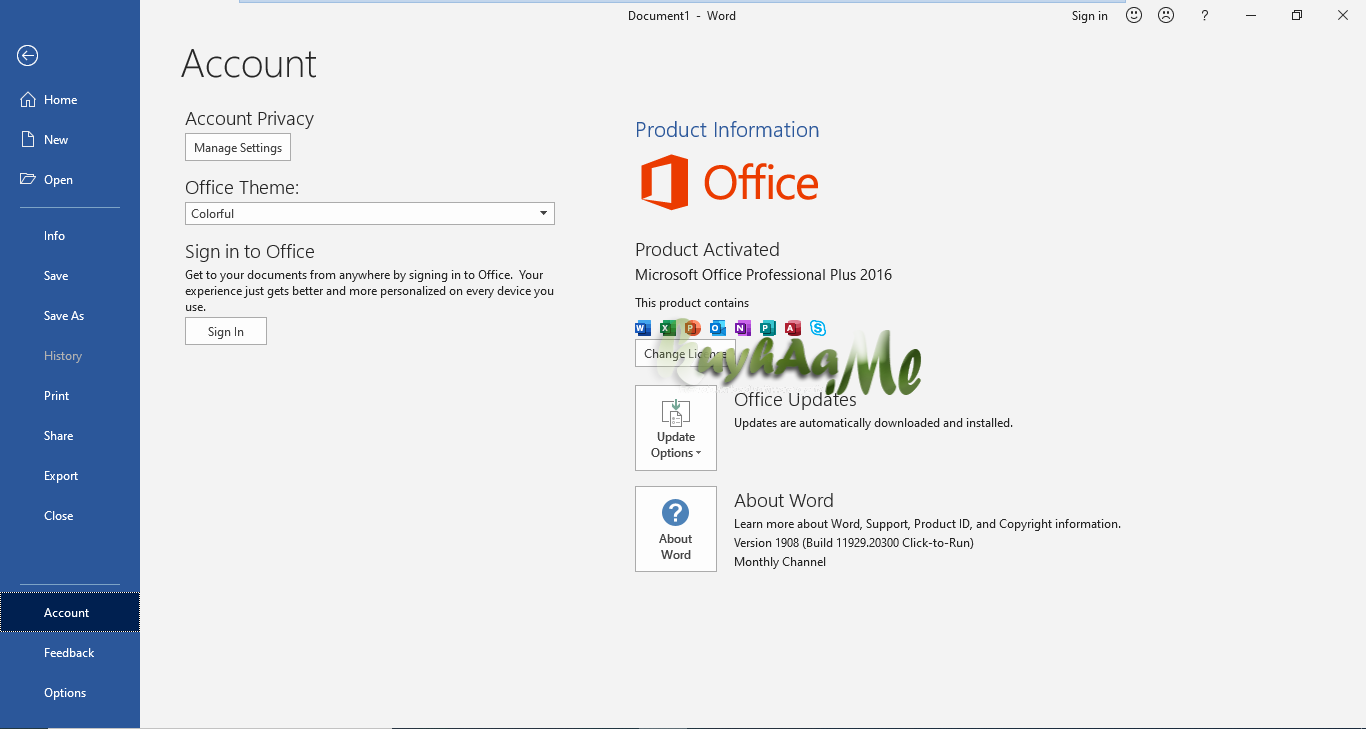Select the Account tab
This screenshot has width=1366, height=729.
(x=70, y=613)
